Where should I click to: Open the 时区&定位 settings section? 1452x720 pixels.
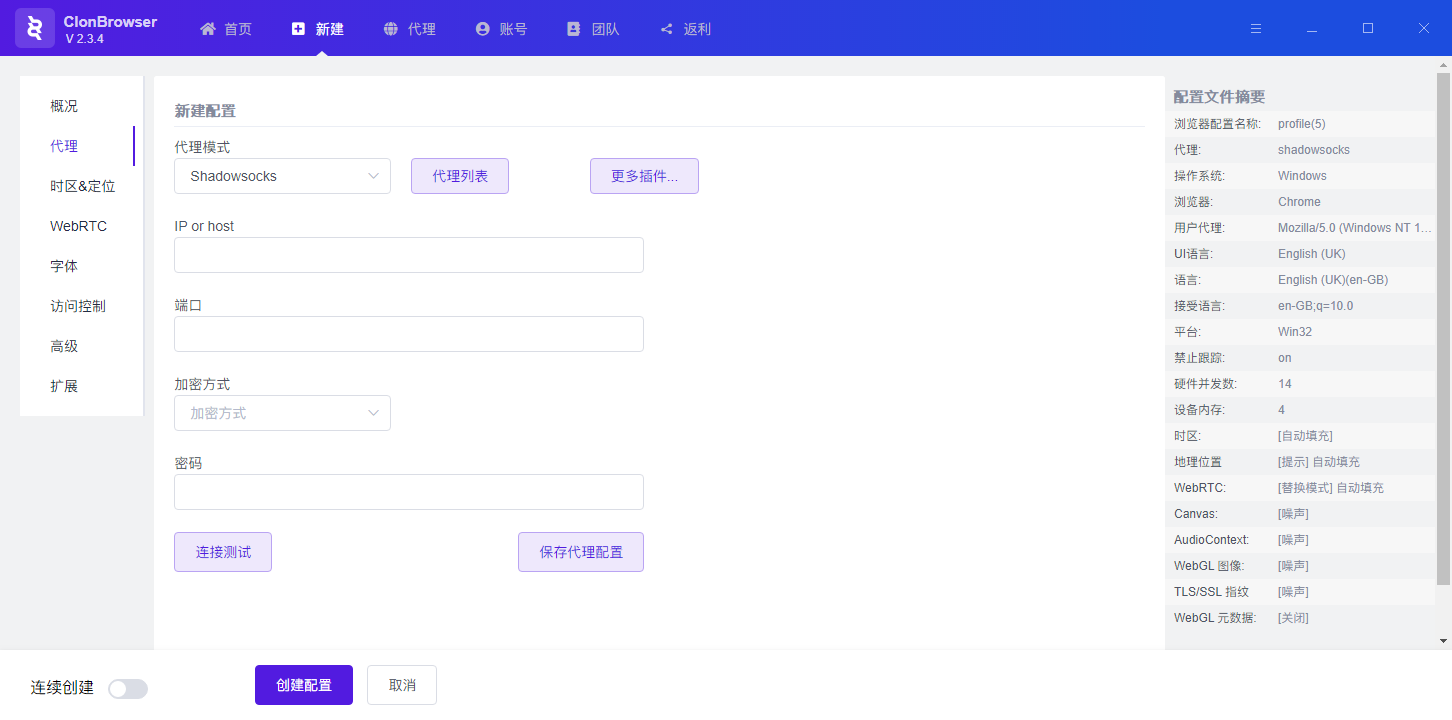coord(81,185)
